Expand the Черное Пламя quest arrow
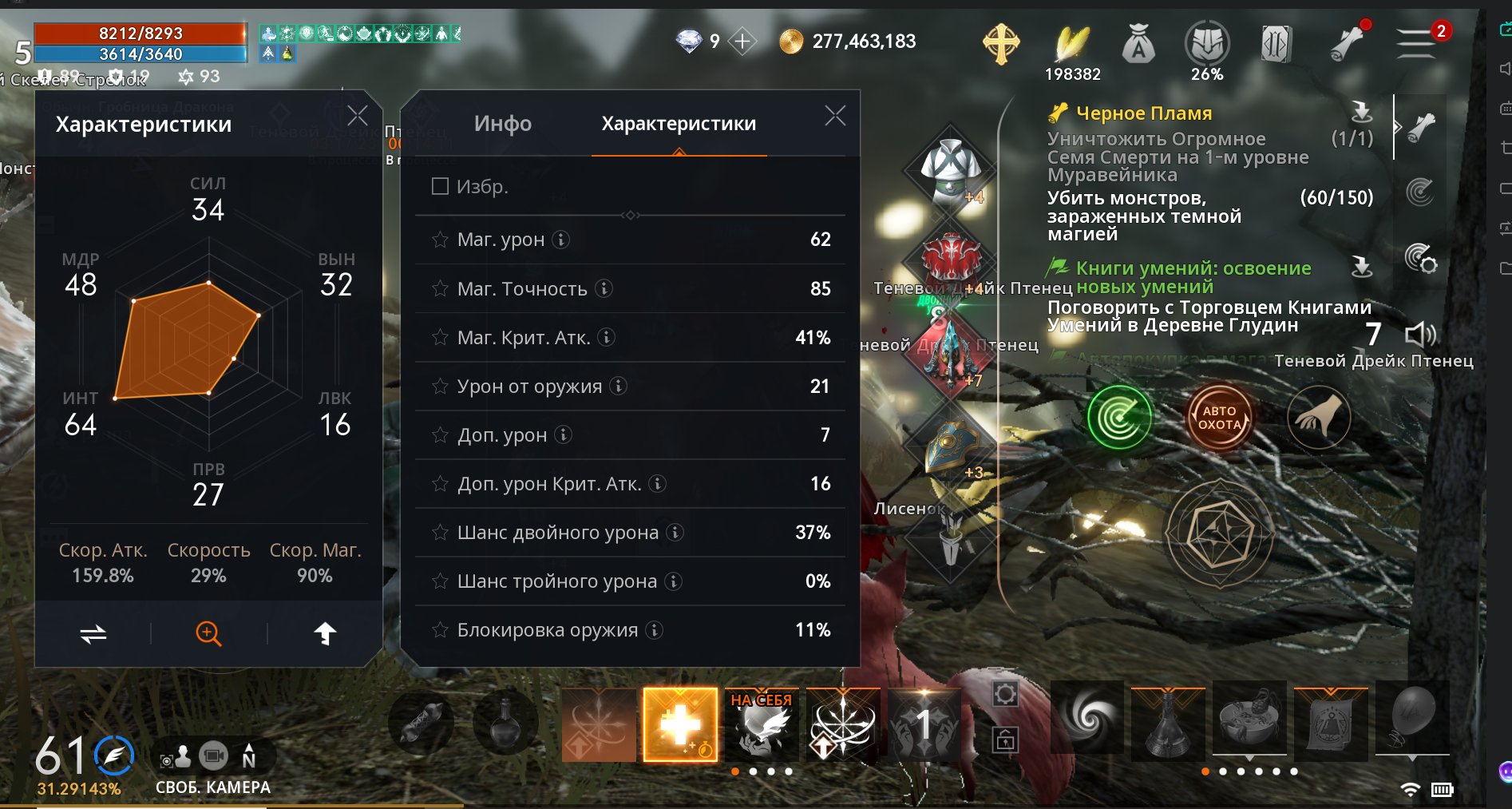Image resolution: width=1512 pixels, height=809 pixels. pyautogui.click(x=1361, y=111)
